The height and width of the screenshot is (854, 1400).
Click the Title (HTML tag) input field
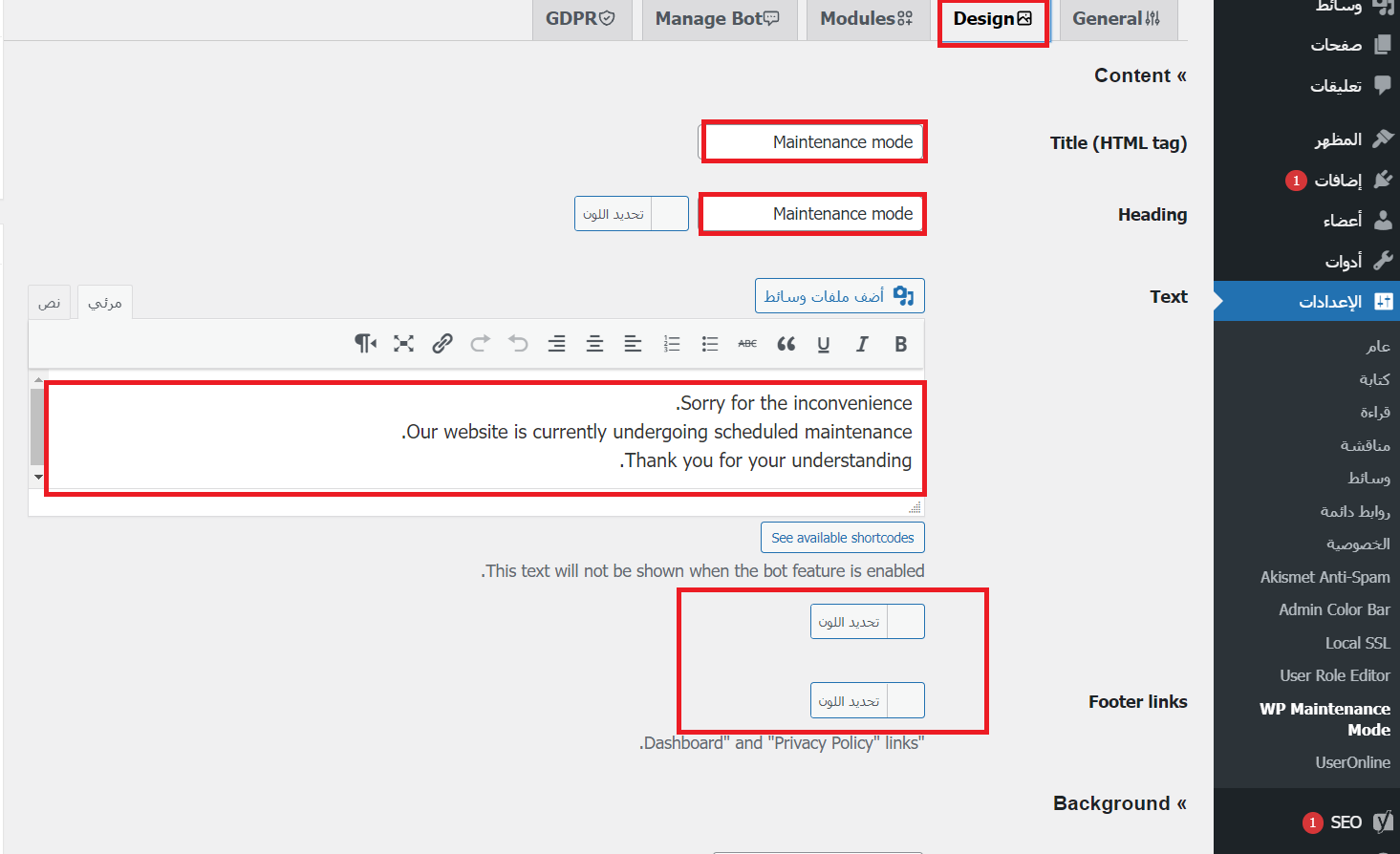813,142
